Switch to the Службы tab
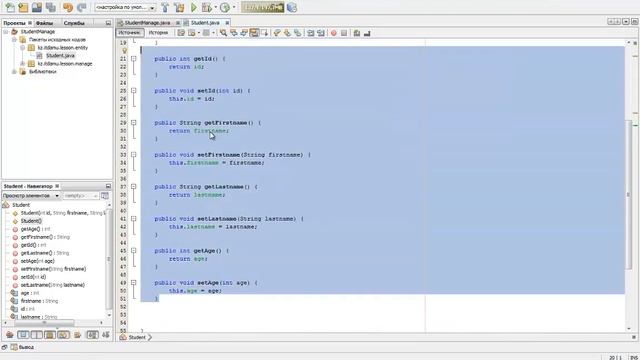The image size is (640, 360). coord(74,23)
